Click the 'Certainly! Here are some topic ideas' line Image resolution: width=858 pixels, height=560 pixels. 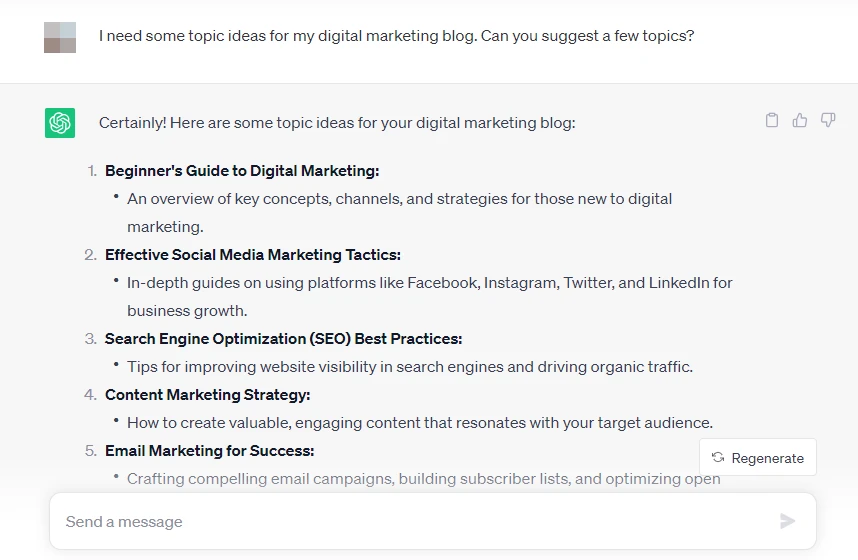click(337, 123)
